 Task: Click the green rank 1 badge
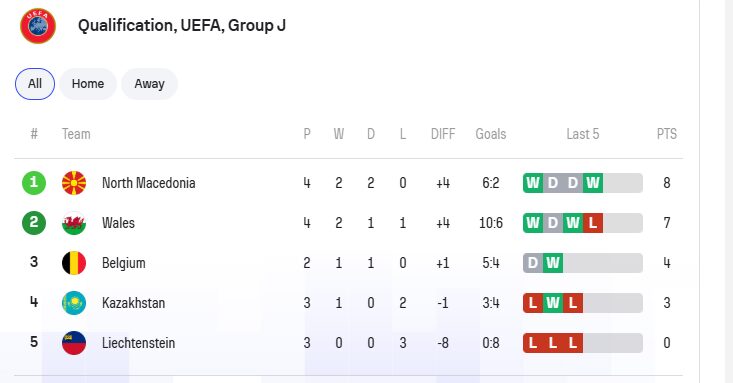point(34,183)
